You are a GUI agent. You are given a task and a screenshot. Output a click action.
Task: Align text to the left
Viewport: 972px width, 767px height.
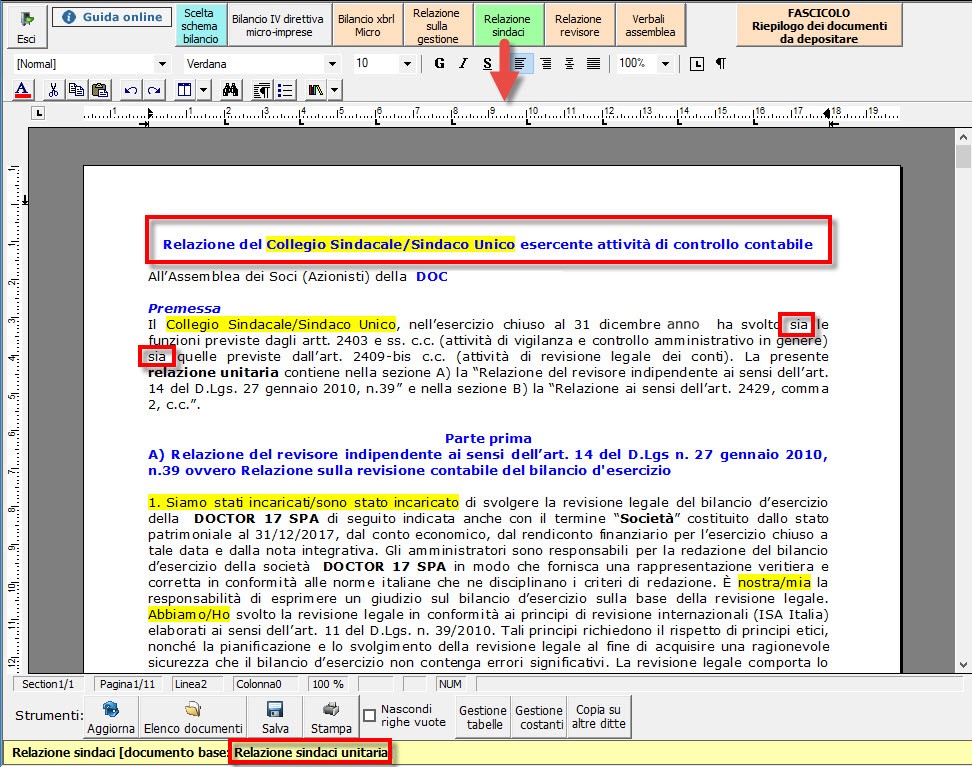[520, 63]
